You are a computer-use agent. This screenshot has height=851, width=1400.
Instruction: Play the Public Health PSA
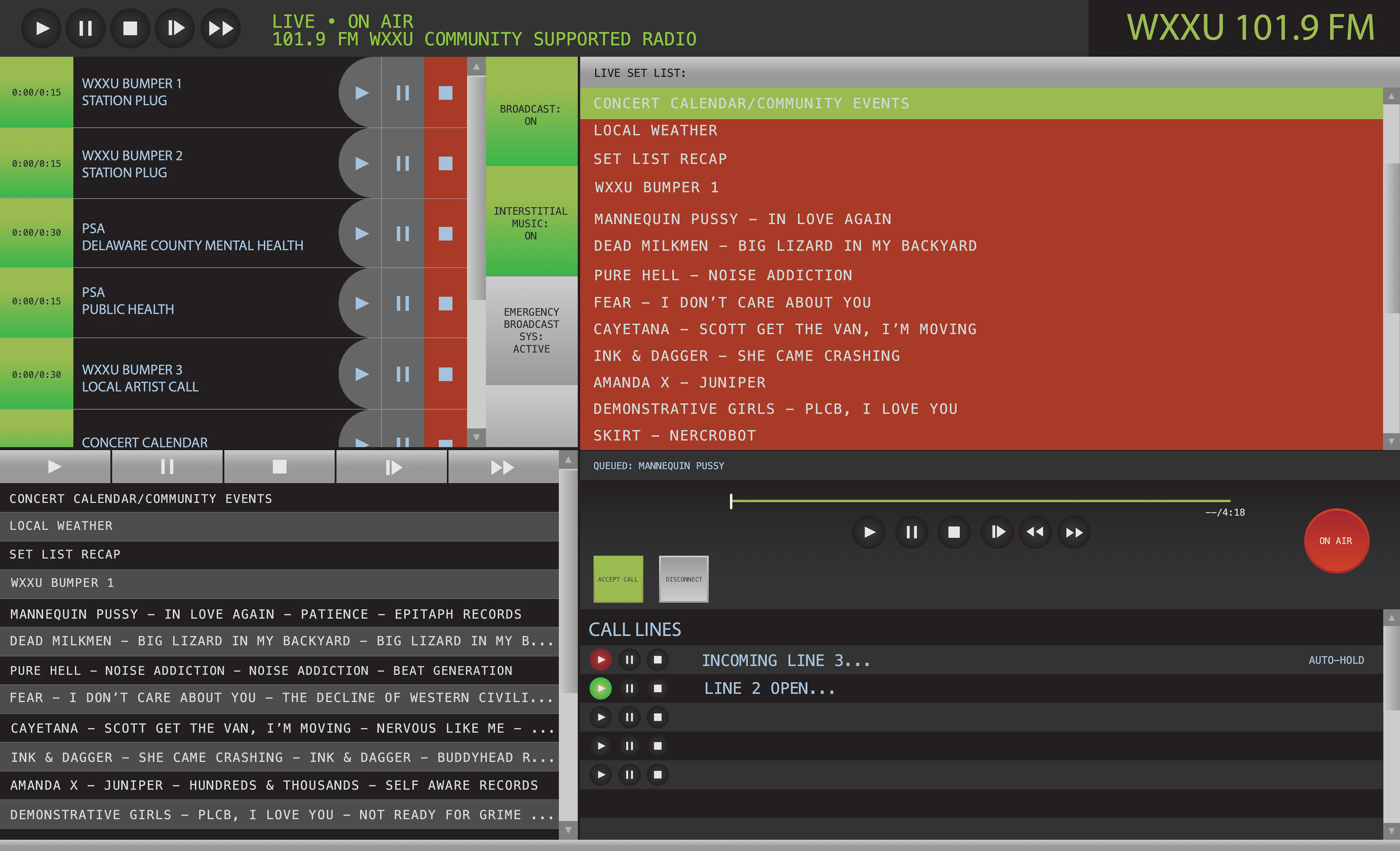(361, 303)
